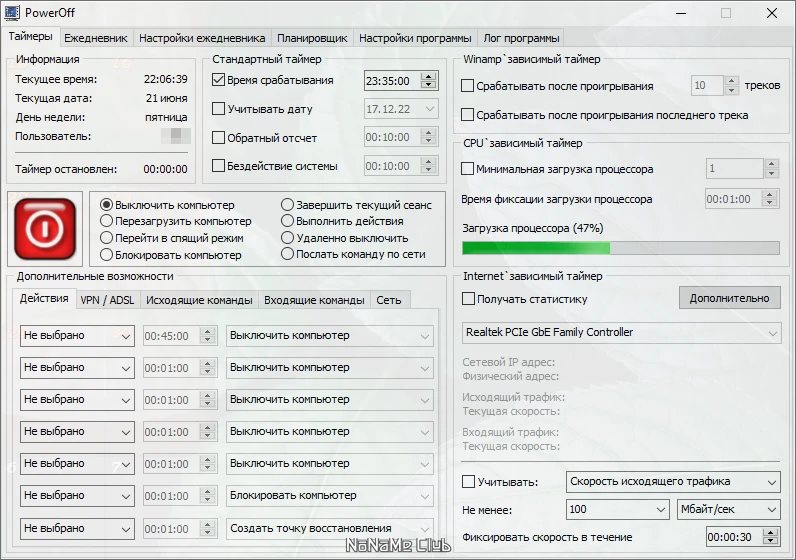The width and height of the screenshot is (796, 560).
Task: Click the processor fixation time 00:01:00 field
Action: pyautogui.click(x=733, y=199)
